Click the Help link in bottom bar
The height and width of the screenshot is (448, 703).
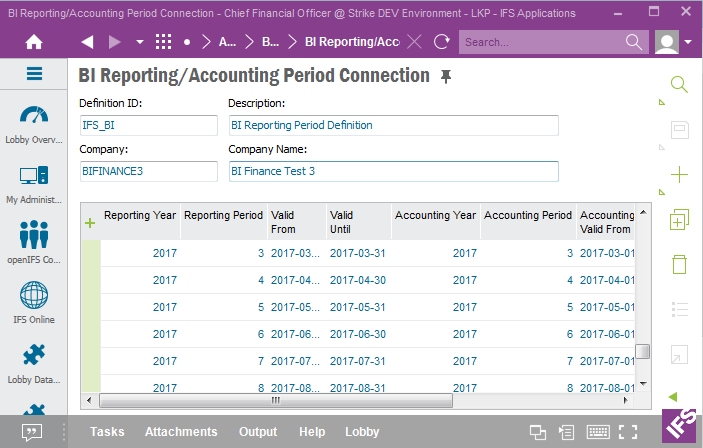(x=312, y=432)
